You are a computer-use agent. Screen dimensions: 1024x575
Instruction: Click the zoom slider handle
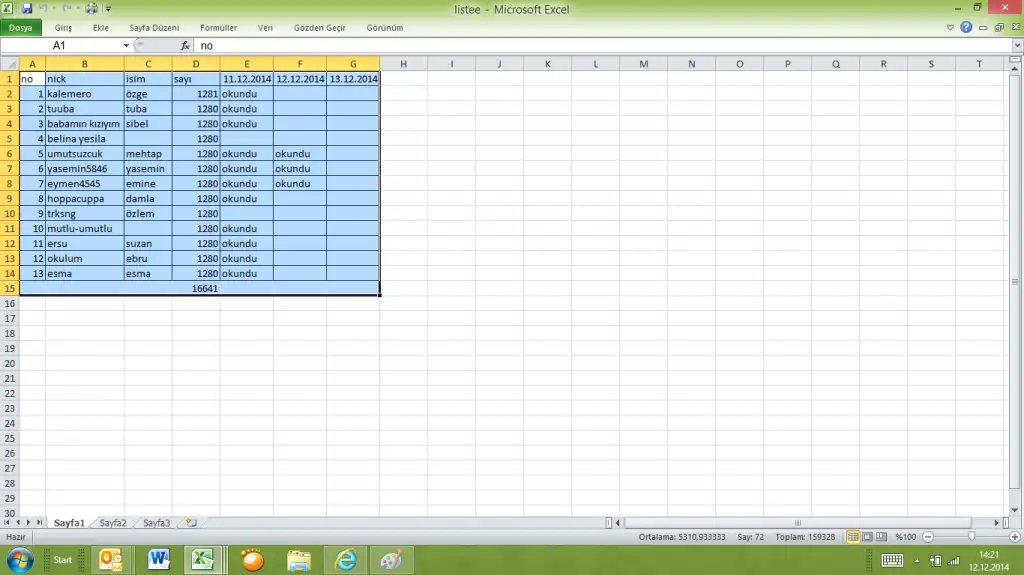pos(971,538)
